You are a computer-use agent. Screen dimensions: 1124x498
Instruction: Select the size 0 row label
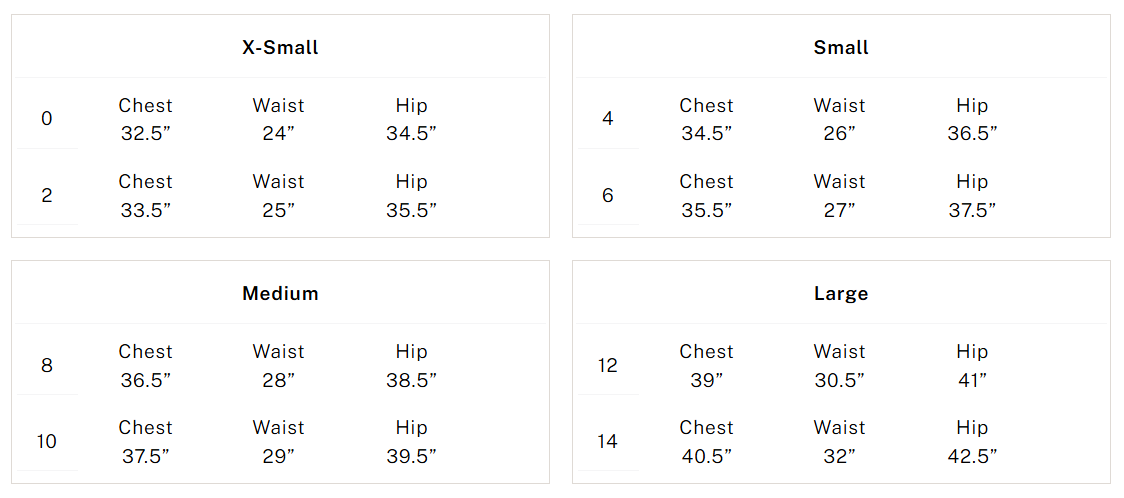(x=47, y=119)
